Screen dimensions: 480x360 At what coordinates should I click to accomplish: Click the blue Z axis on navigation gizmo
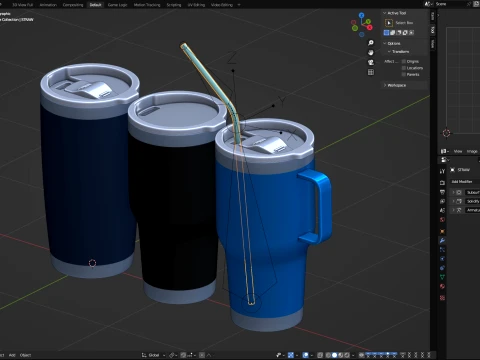point(361,15)
